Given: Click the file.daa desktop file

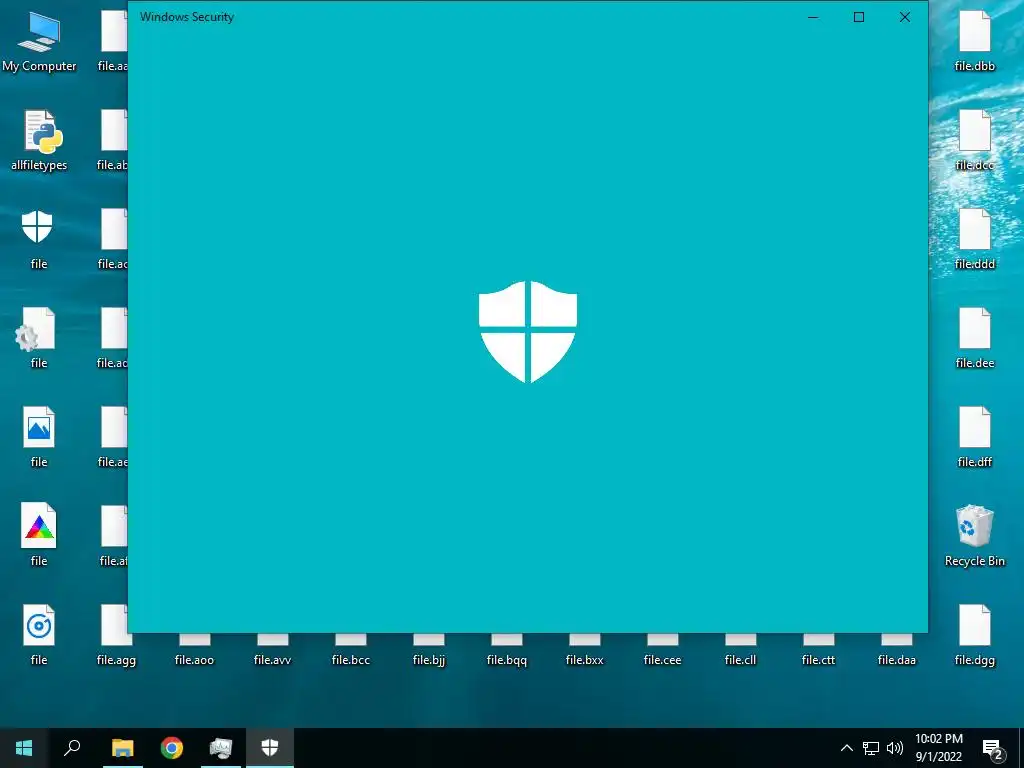Looking at the screenshot, I should 897,652.
